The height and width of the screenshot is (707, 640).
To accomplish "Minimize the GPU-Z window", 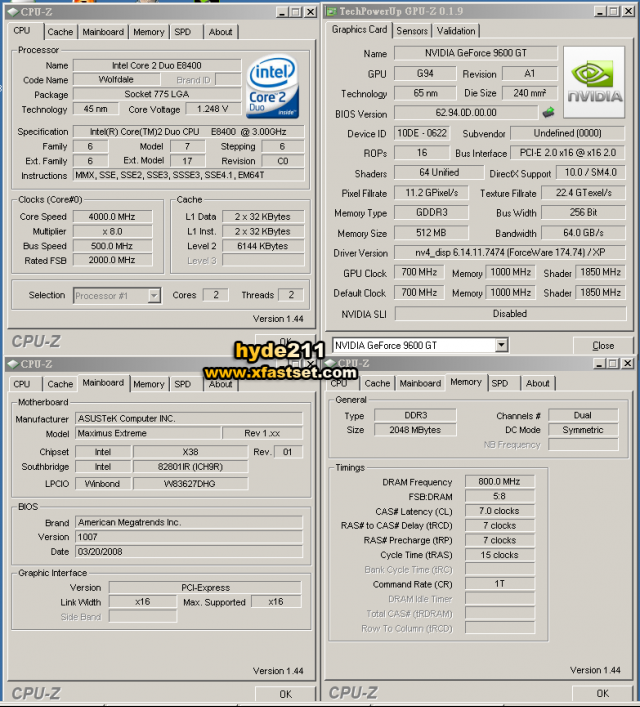I will 599,12.
